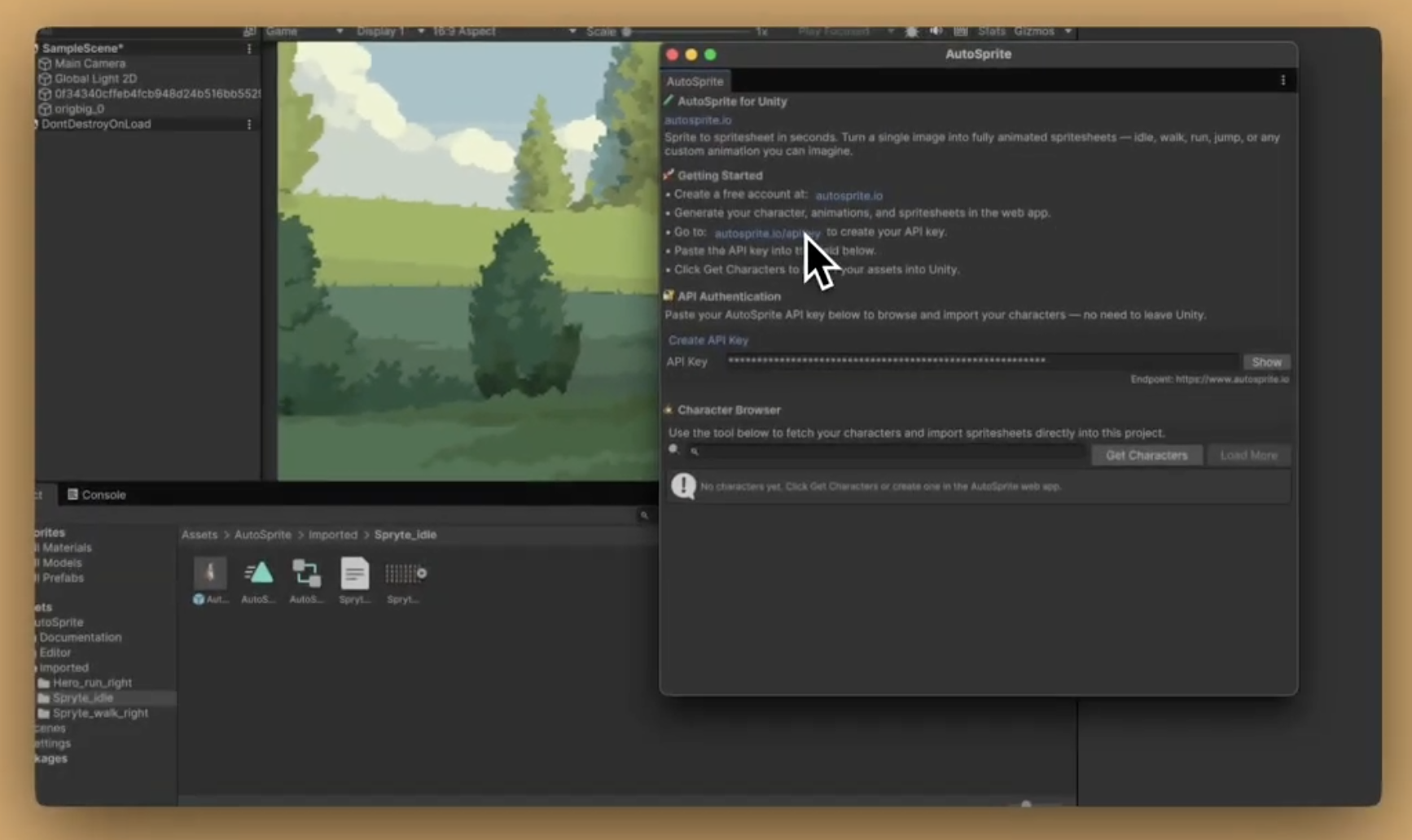1412x840 pixels.
Task: Show the hidden API key value
Action: click(x=1266, y=361)
